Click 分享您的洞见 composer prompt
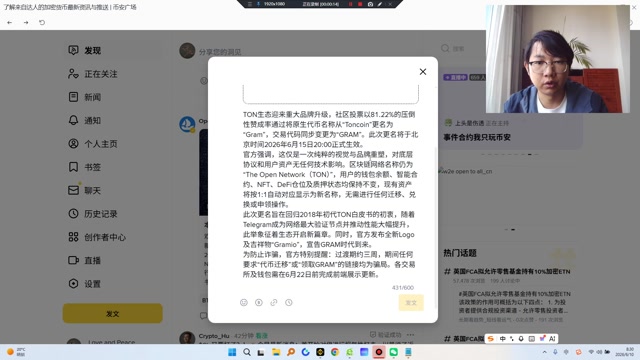Image resolution: width=640 pixels, height=360 pixels. point(220,52)
